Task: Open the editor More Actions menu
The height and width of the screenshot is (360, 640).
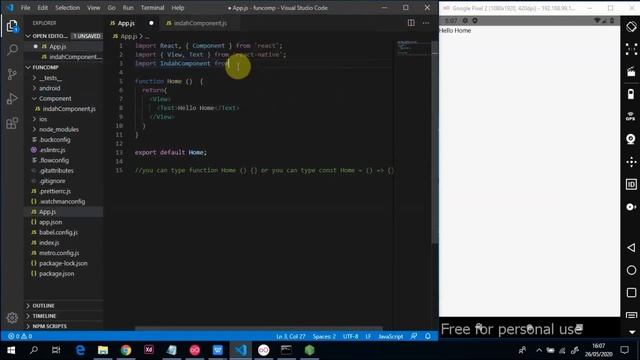Action: [x=426, y=23]
